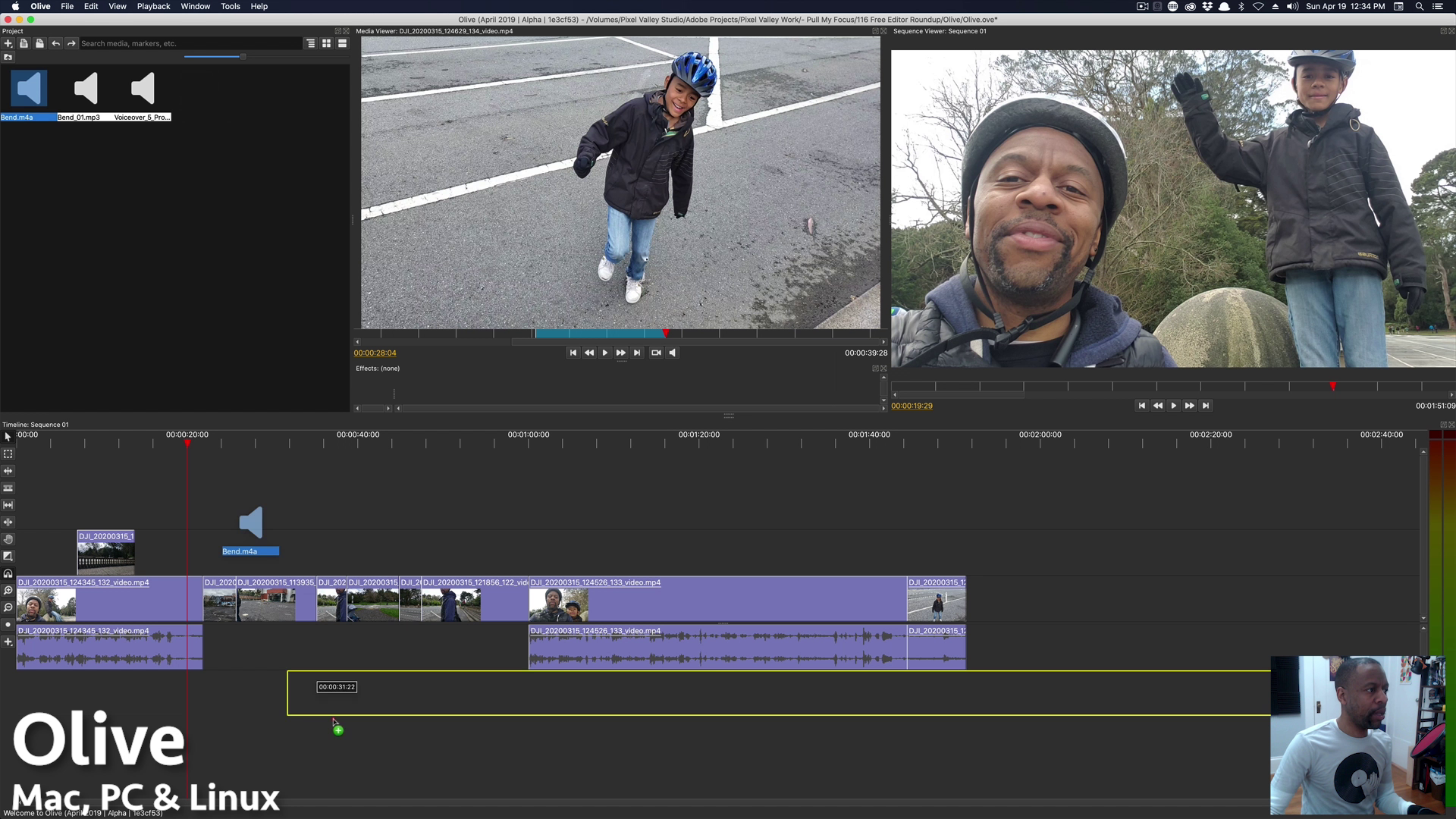Toggle mute in the Media Viewer

[x=672, y=352]
